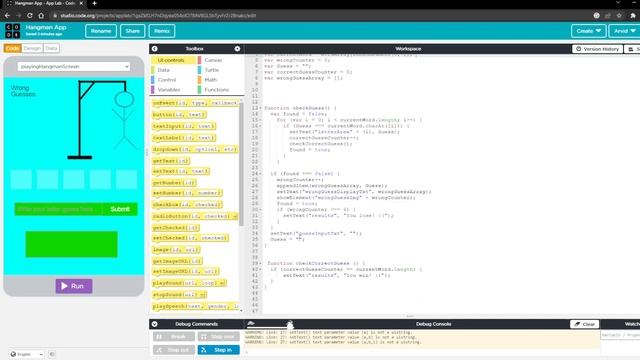Viewport: 640px width, 360px height.
Task: Click the onEvent block in toolbox
Action: (x=195, y=103)
